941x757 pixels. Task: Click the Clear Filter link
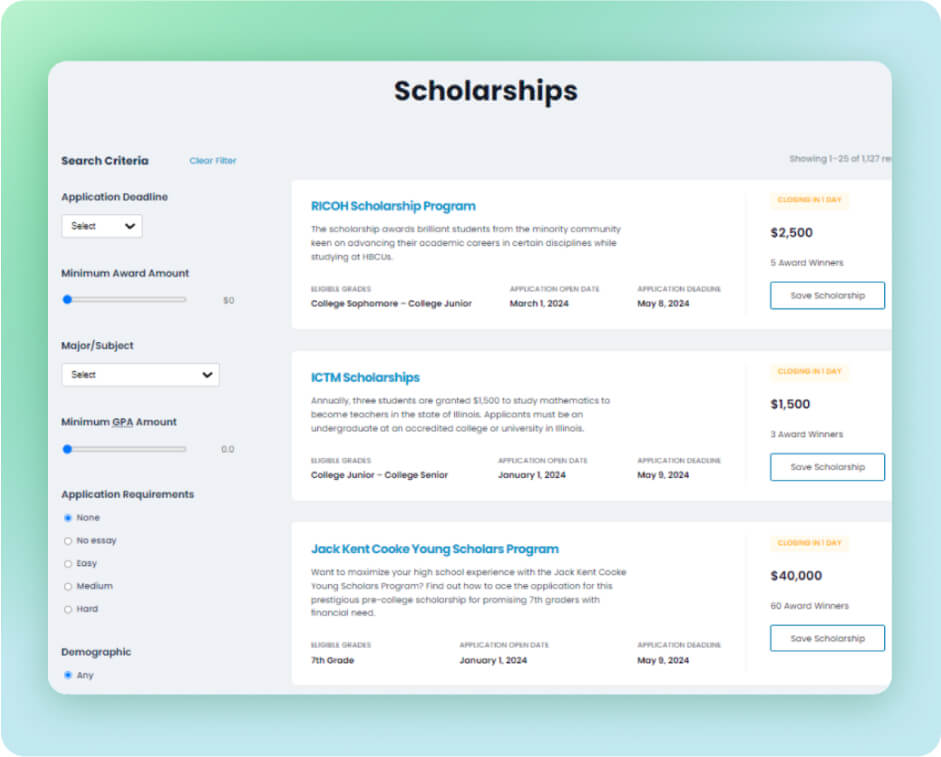pos(213,161)
